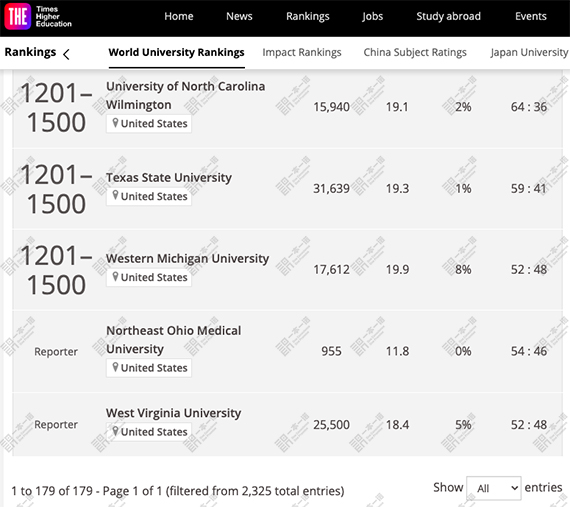Select the 19.1 students per staff value
This screenshot has height=507, width=570.
pos(397,107)
